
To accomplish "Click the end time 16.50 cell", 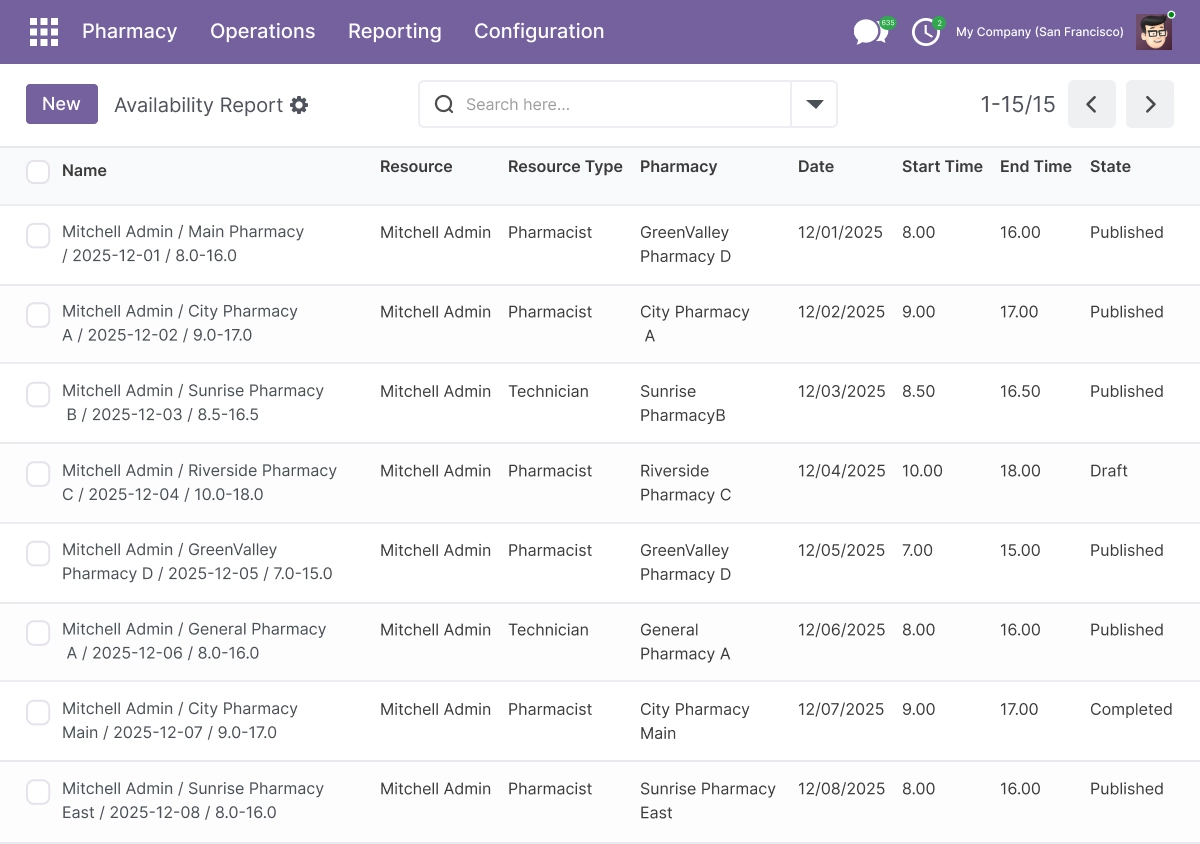I will 1020,392.
